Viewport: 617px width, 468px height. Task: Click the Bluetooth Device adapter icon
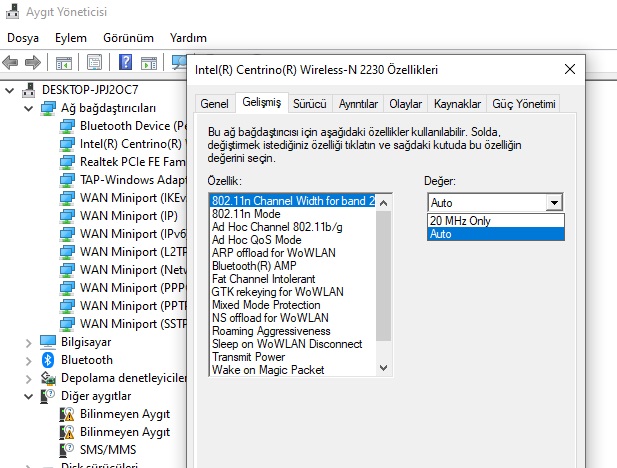(67, 126)
